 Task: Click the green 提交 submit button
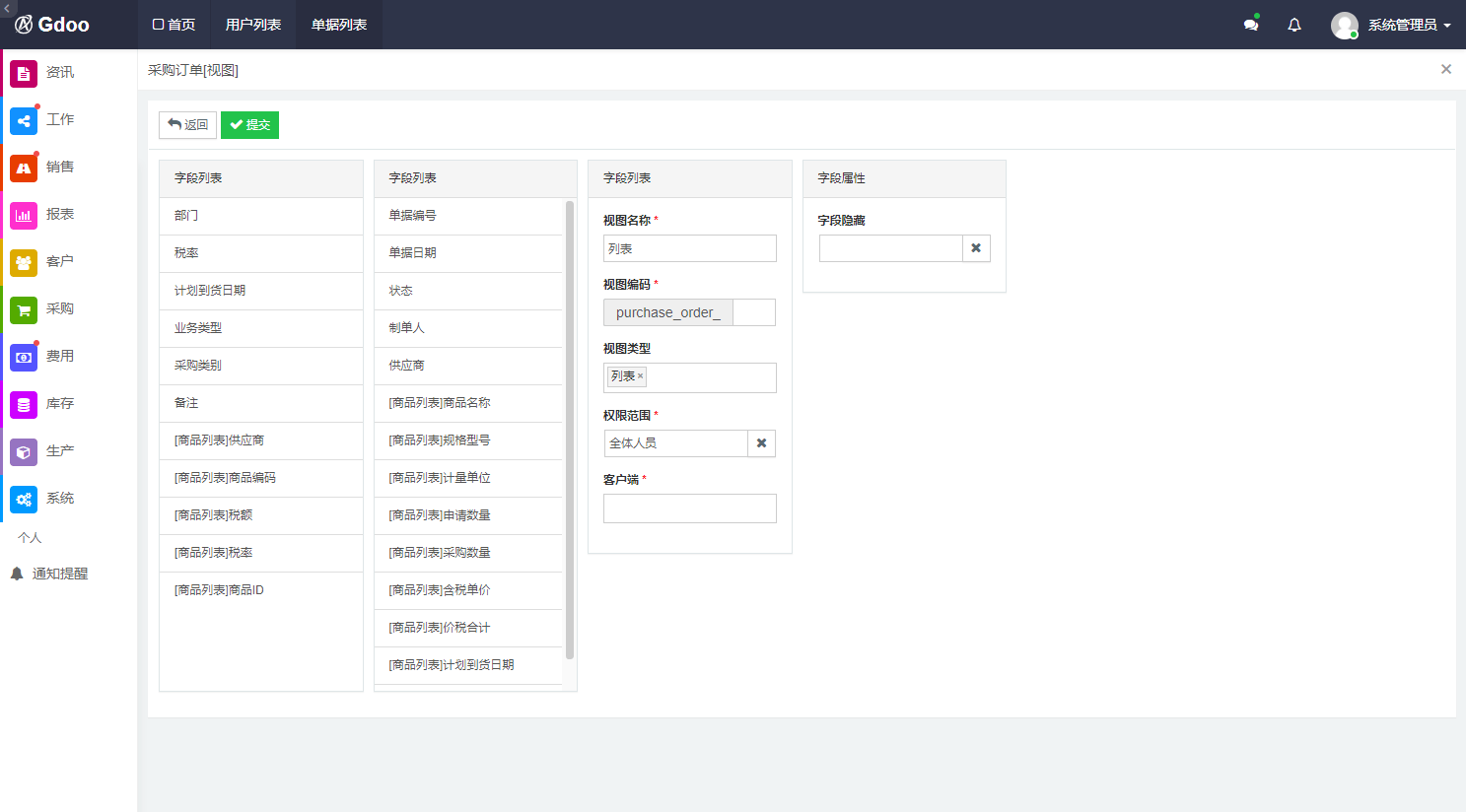point(249,125)
